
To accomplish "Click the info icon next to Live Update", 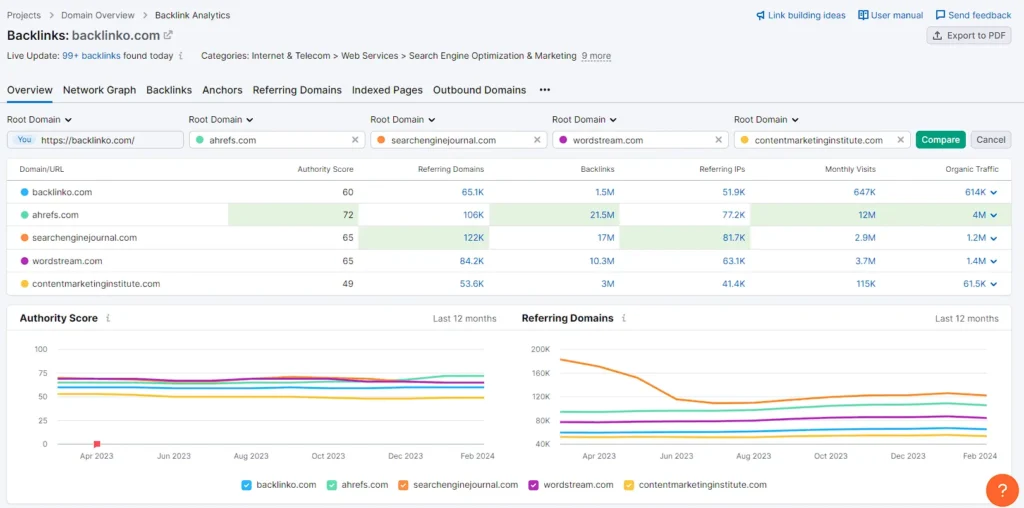I will [x=181, y=56].
